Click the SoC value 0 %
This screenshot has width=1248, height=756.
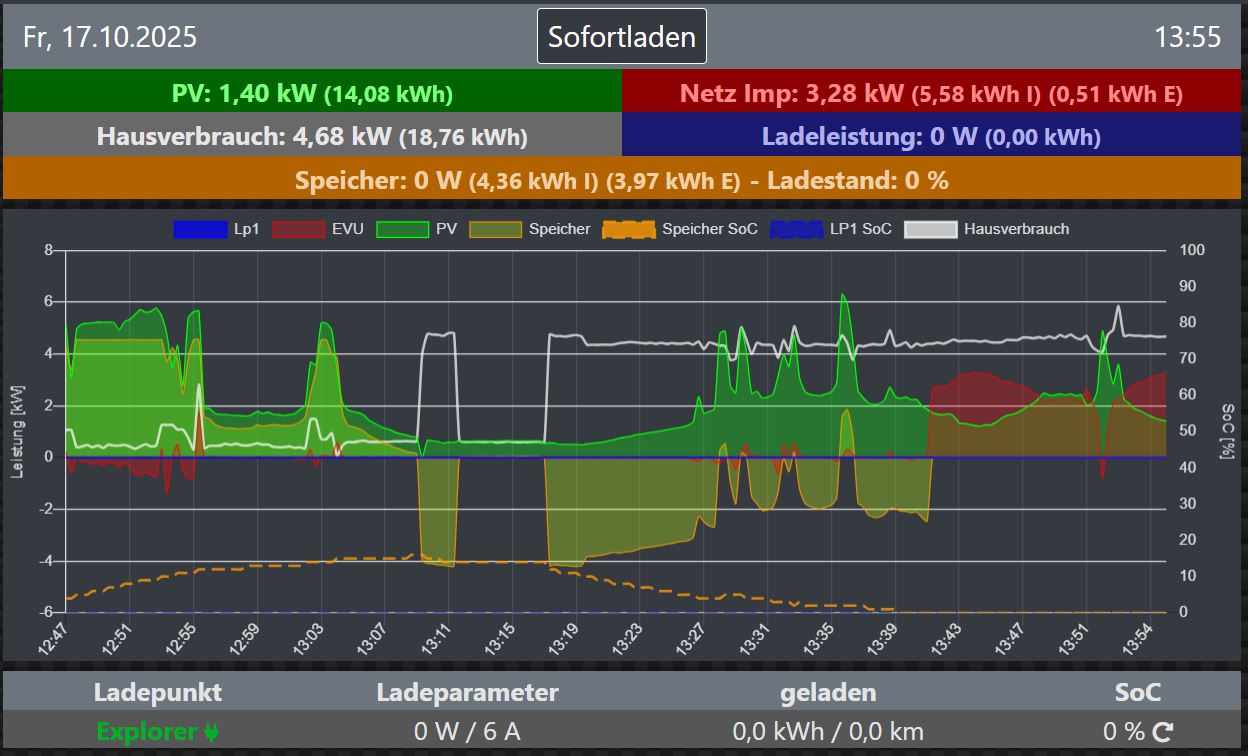[1124, 732]
